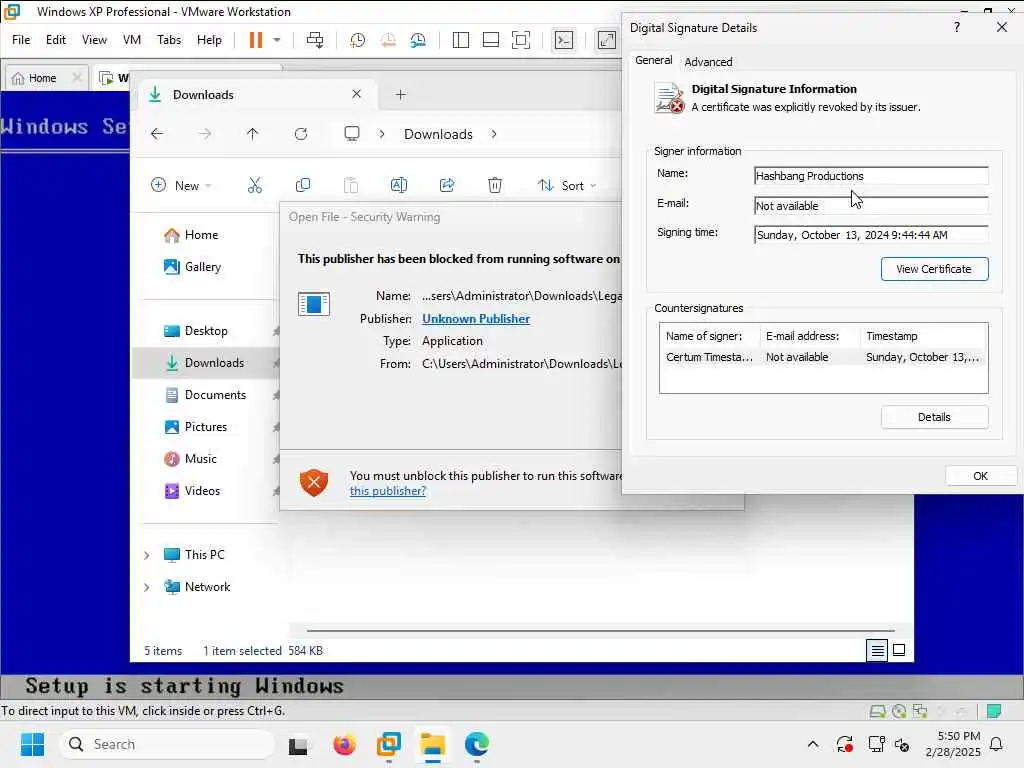Image resolution: width=1024 pixels, height=768 pixels.
Task: Click the chevron before Downloads in address bar
Action: pos(382,134)
